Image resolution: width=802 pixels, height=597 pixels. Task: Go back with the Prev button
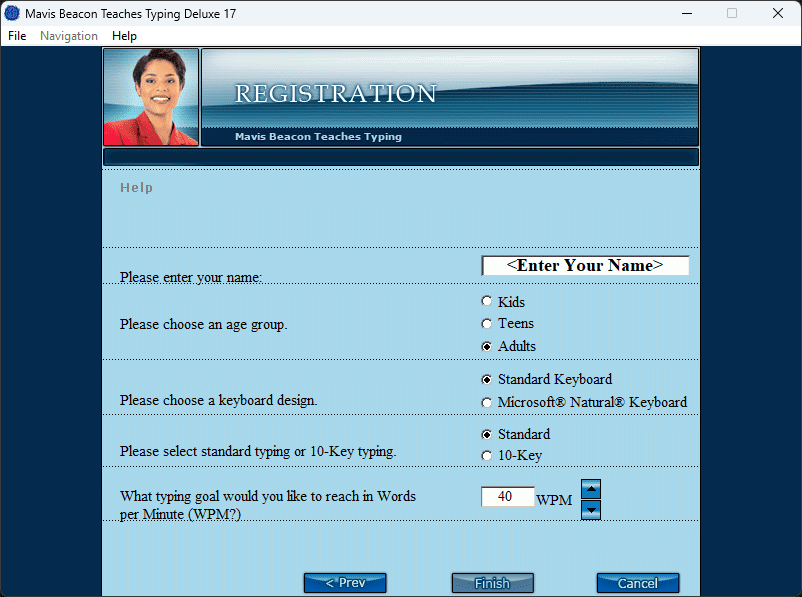[345, 583]
